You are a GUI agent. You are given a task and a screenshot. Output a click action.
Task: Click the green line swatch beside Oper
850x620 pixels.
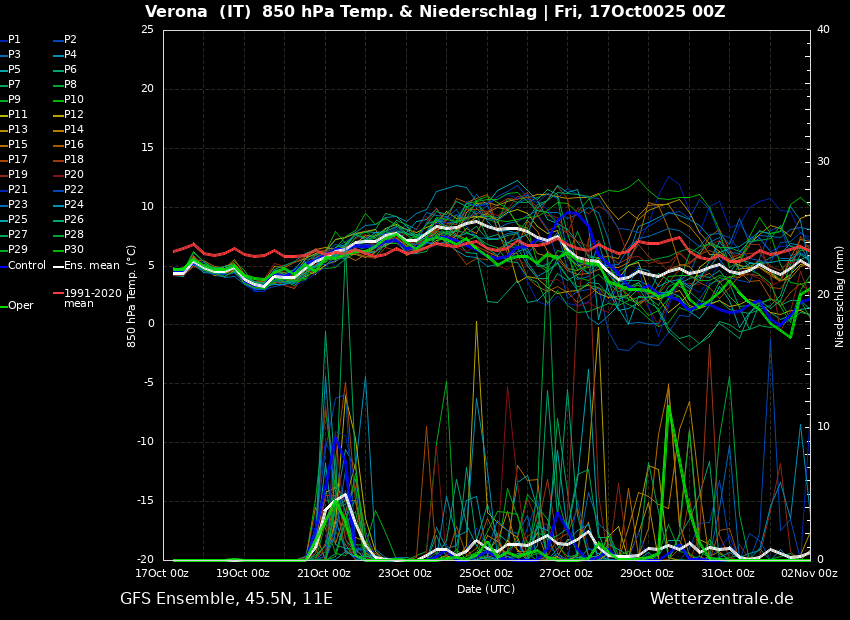(x=4, y=306)
